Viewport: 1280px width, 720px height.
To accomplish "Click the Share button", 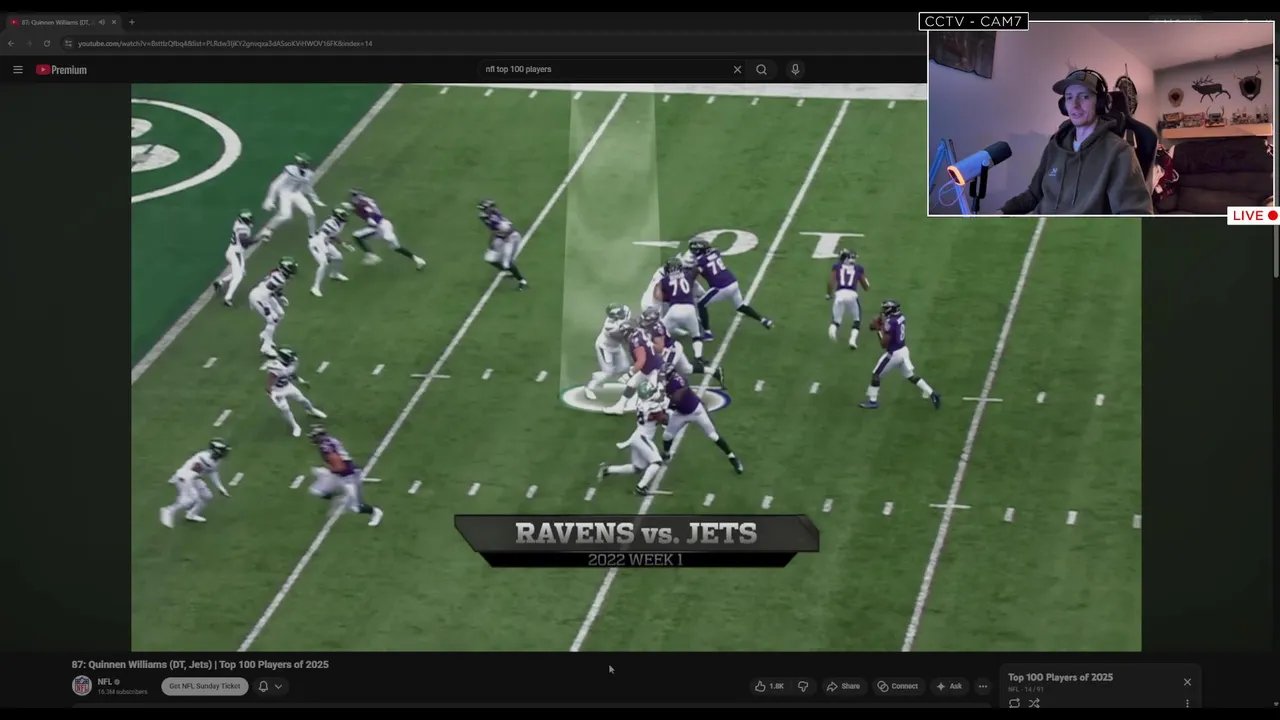I will pos(843,686).
